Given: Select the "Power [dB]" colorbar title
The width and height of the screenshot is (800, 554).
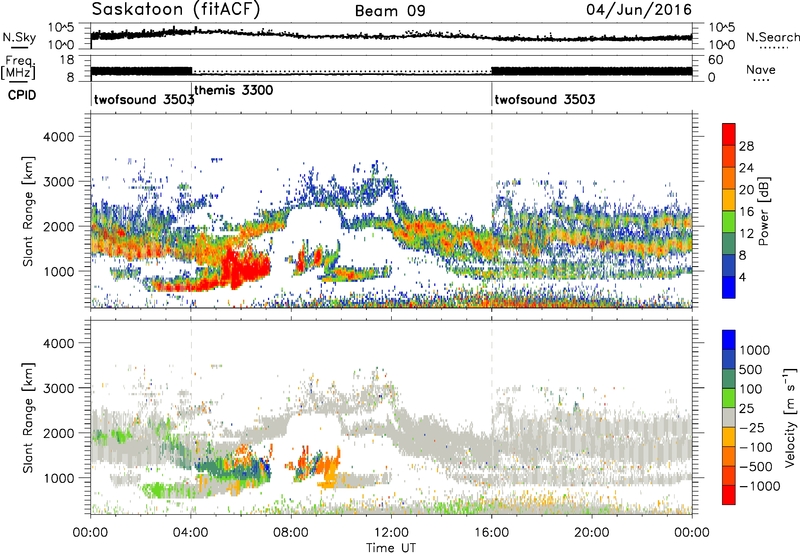Looking at the screenshot, I should click(x=763, y=211).
